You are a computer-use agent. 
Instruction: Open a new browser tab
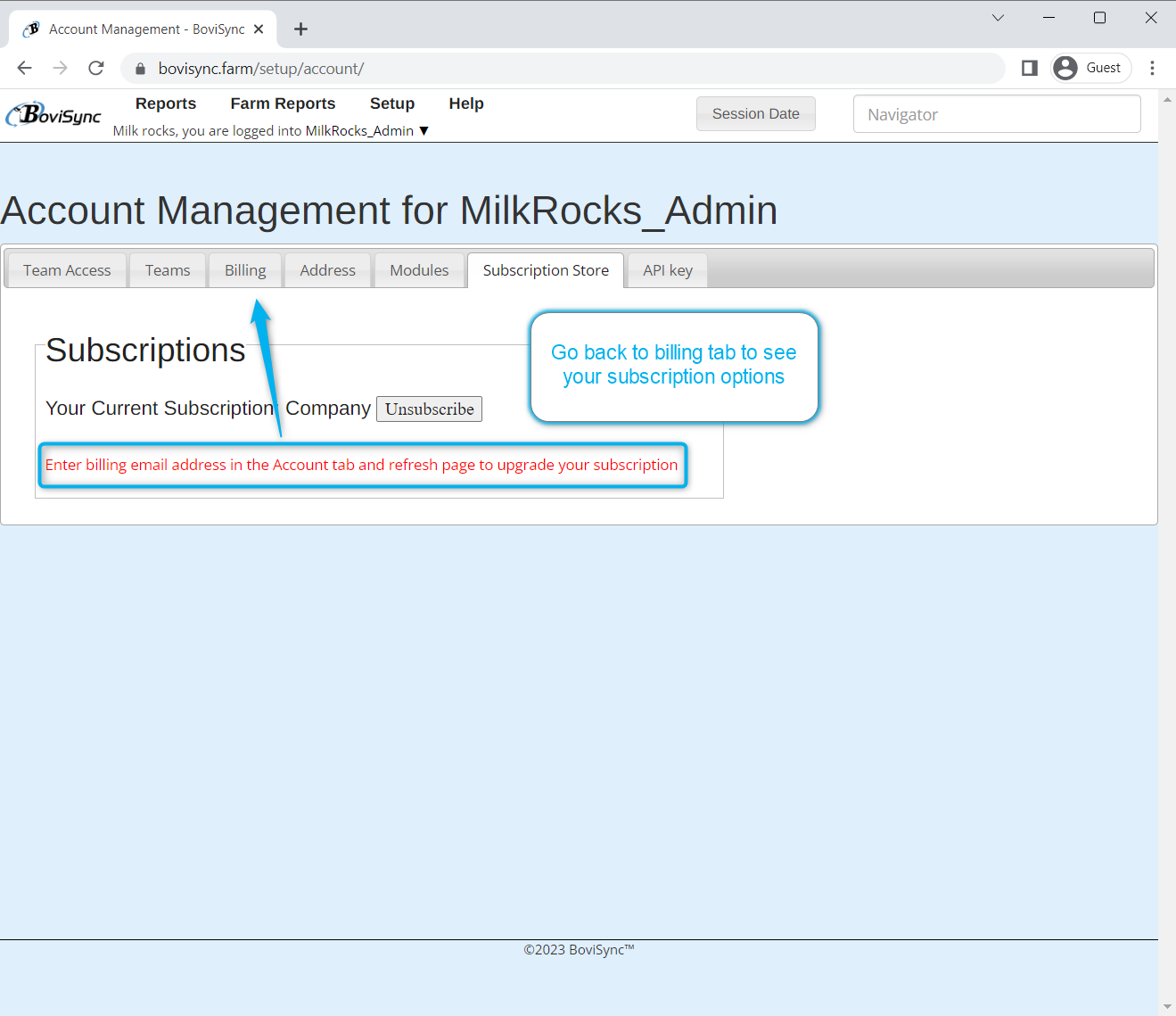pyautogui.click(x=300, y=29)
